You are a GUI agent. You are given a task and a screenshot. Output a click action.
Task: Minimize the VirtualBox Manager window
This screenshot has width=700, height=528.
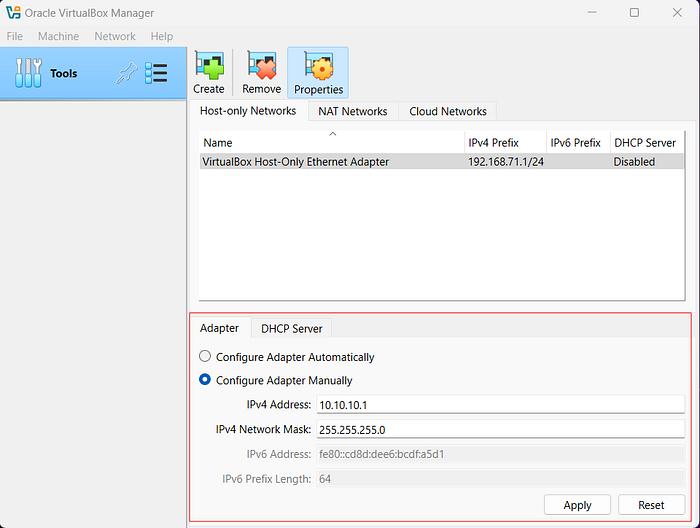click(x=592, y=12)
